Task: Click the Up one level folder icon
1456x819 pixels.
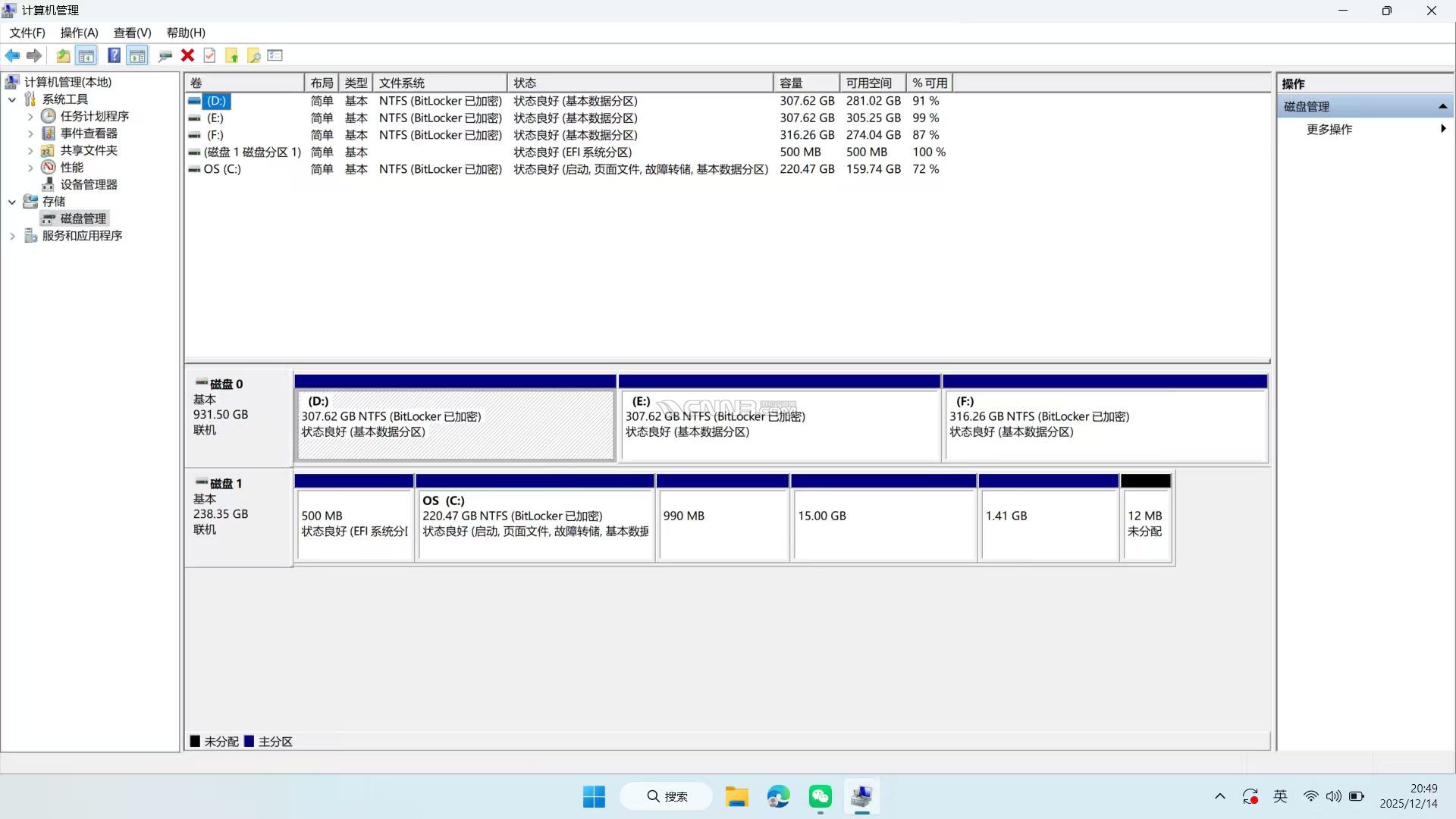Action: tap(63, 55)
